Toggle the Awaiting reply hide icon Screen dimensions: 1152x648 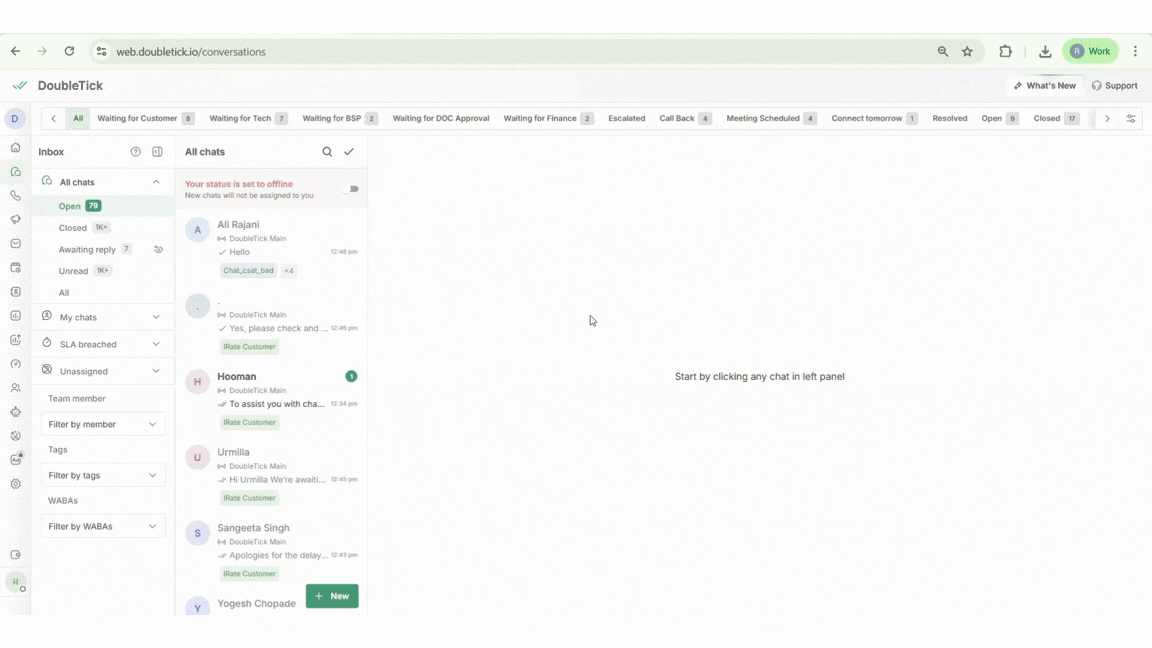click(x=158, y=250)
